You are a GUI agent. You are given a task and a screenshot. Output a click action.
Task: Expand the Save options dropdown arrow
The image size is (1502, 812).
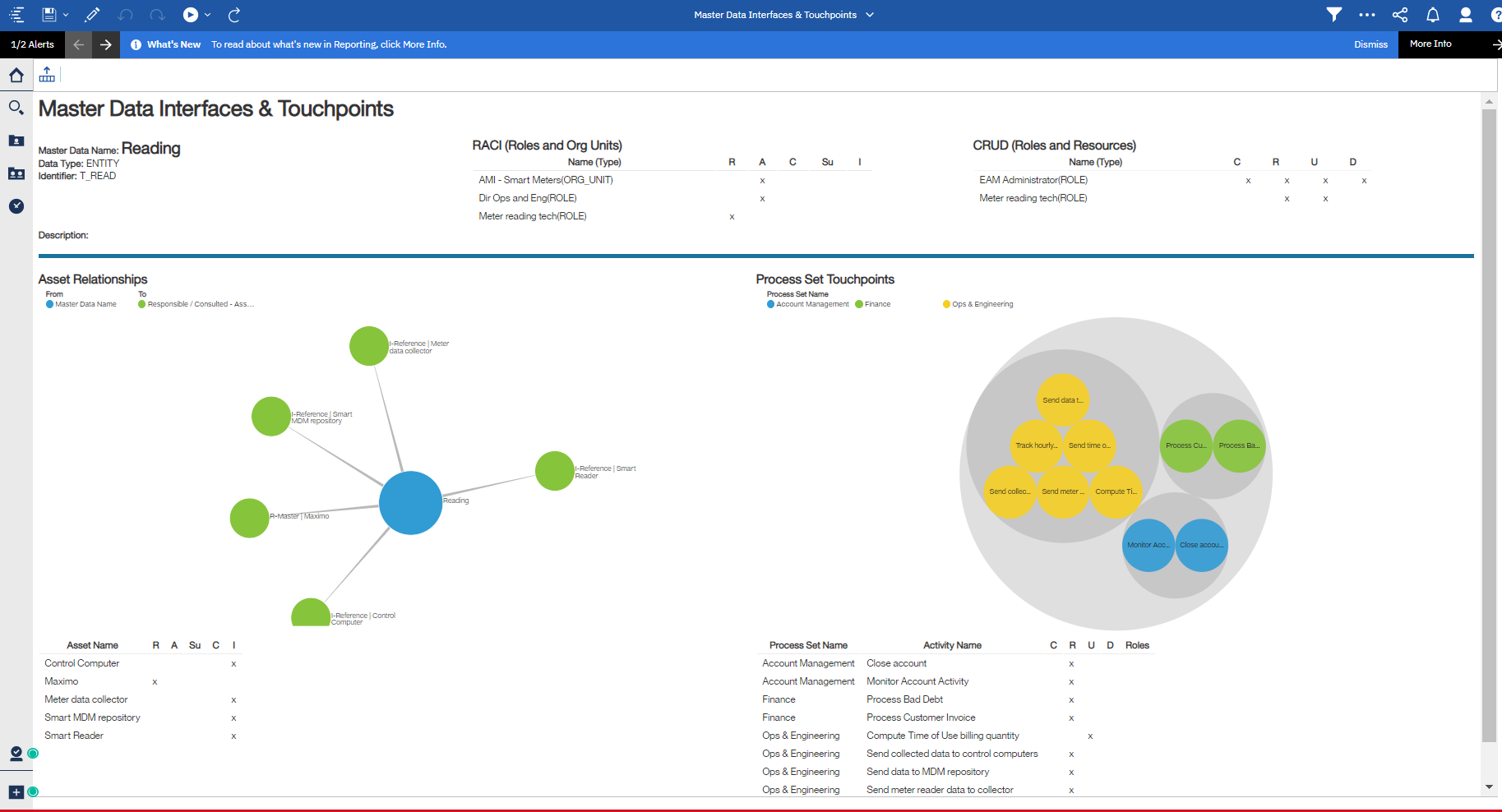click(x=66, y=15)
